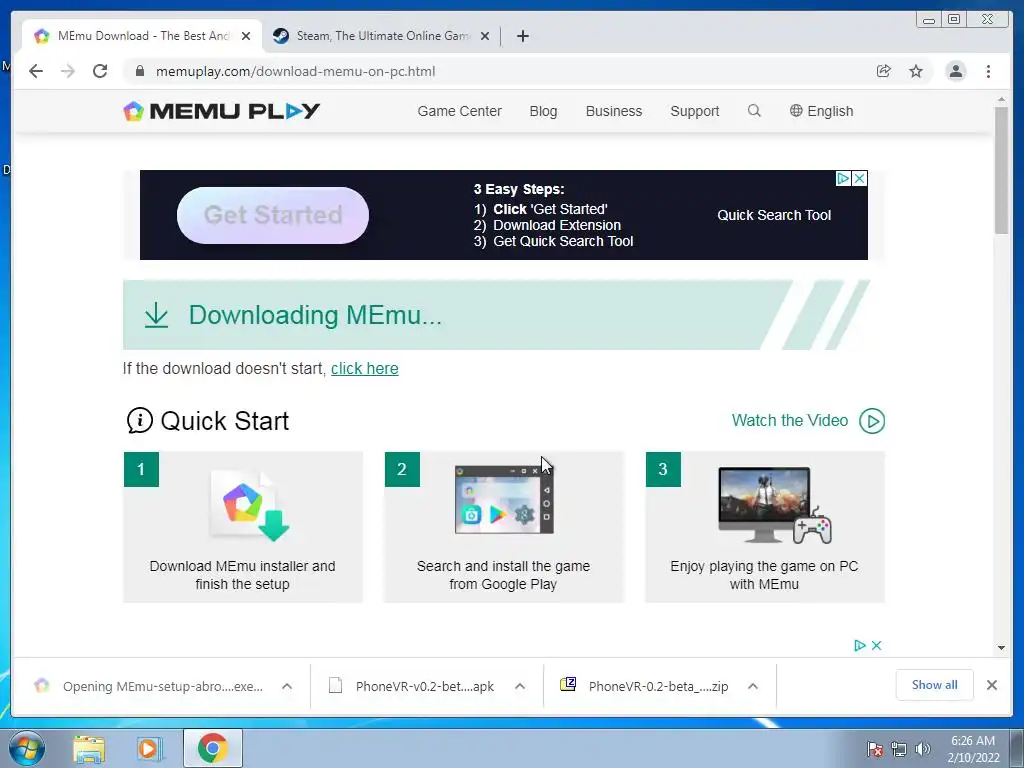The image size is (1024, 768).
Task: Open the PhoneVR apk download item
Action: (x=413, y=686)
